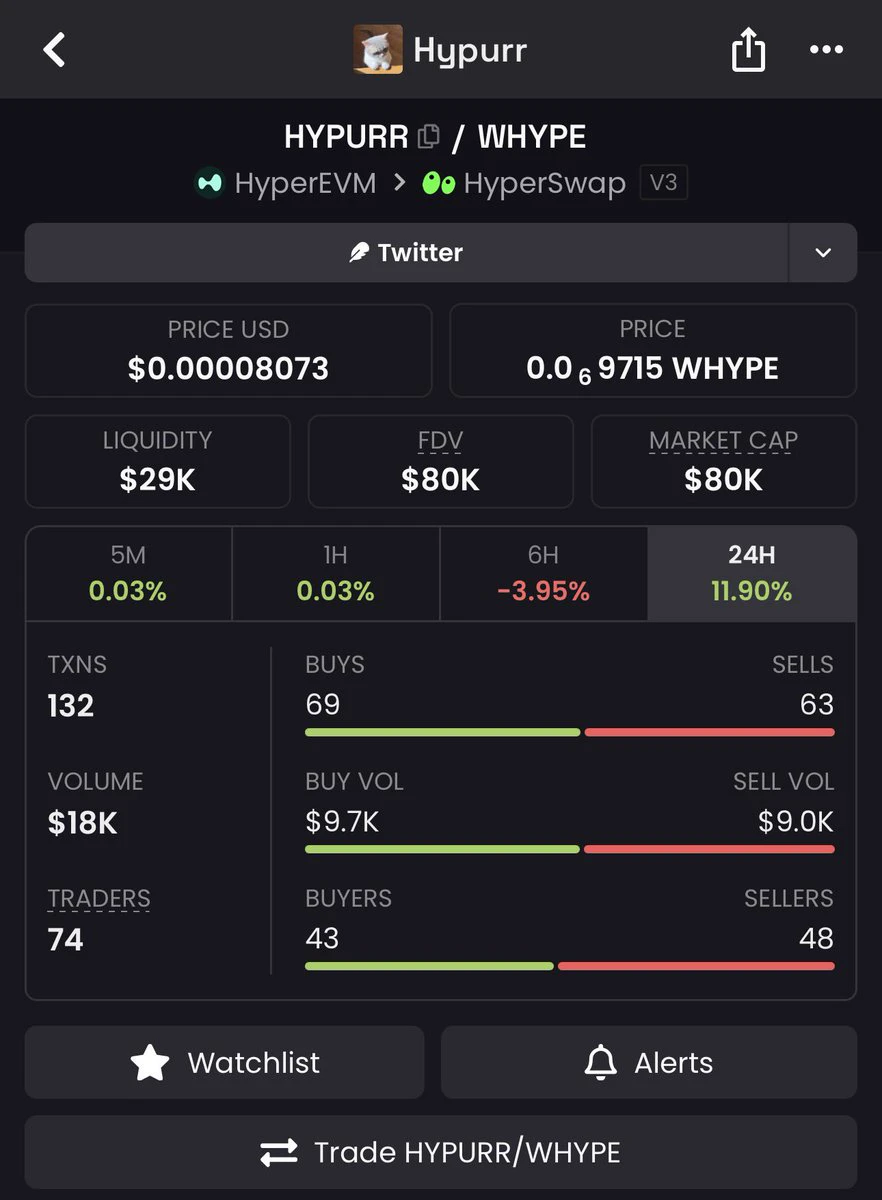Tap the LIQUIDITY $29K box
Viewport: 882px width, 1200px height.
tap(158, 461)
